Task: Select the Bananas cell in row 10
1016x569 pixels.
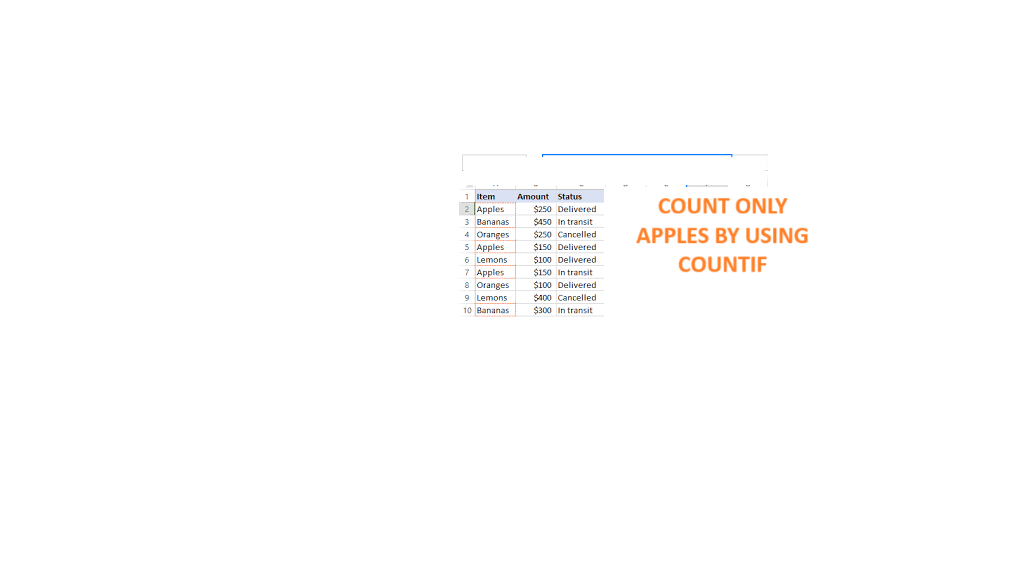Action: coord(493,311)
